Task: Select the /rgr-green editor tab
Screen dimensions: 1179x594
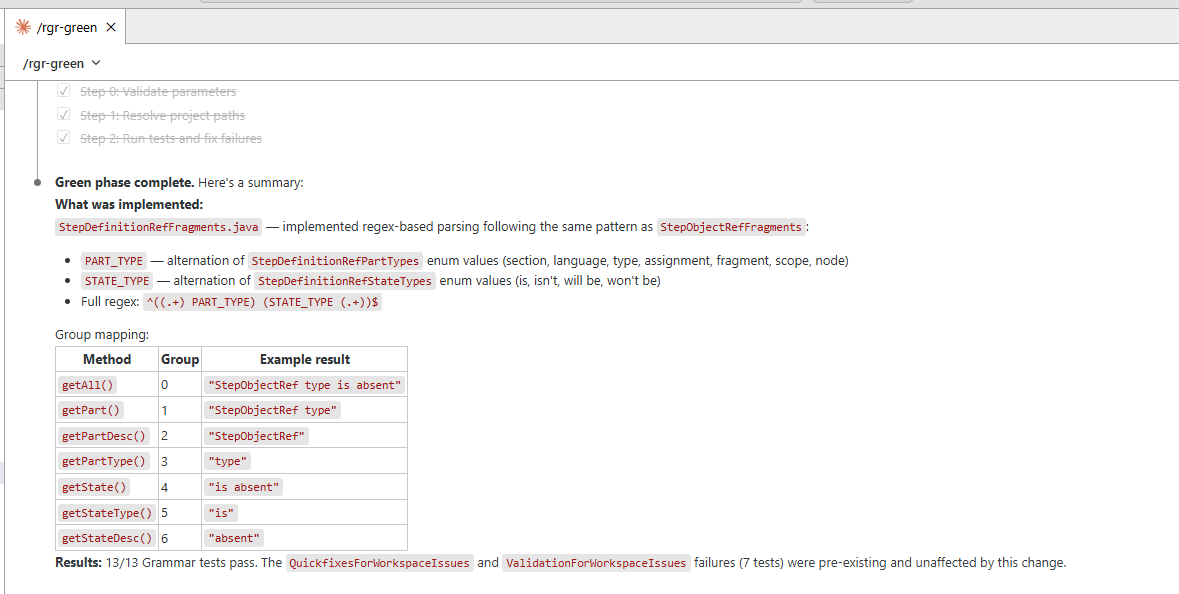Action: (67, 27)
